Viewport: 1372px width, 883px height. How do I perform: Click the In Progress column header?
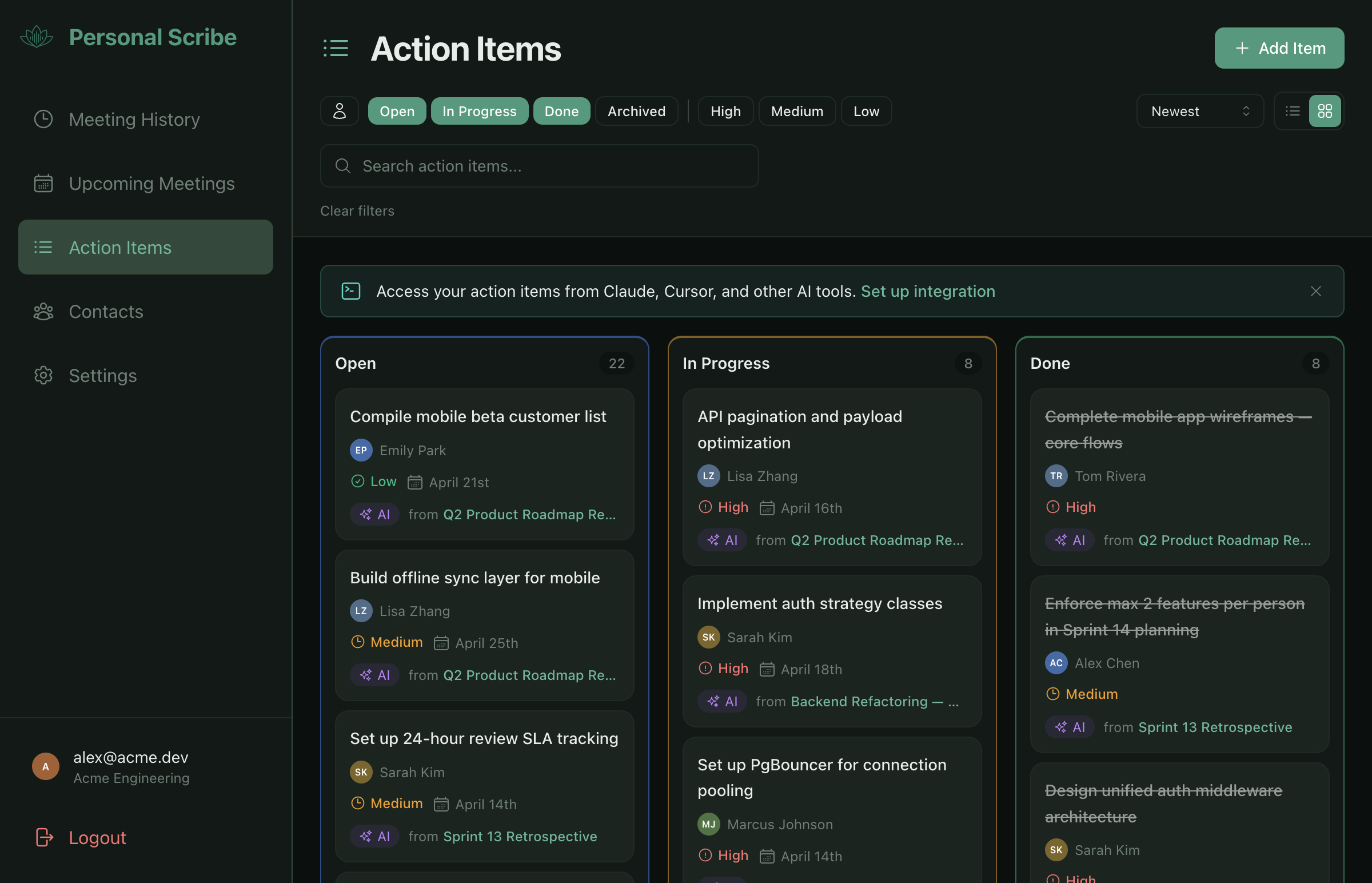pos(725,364)
